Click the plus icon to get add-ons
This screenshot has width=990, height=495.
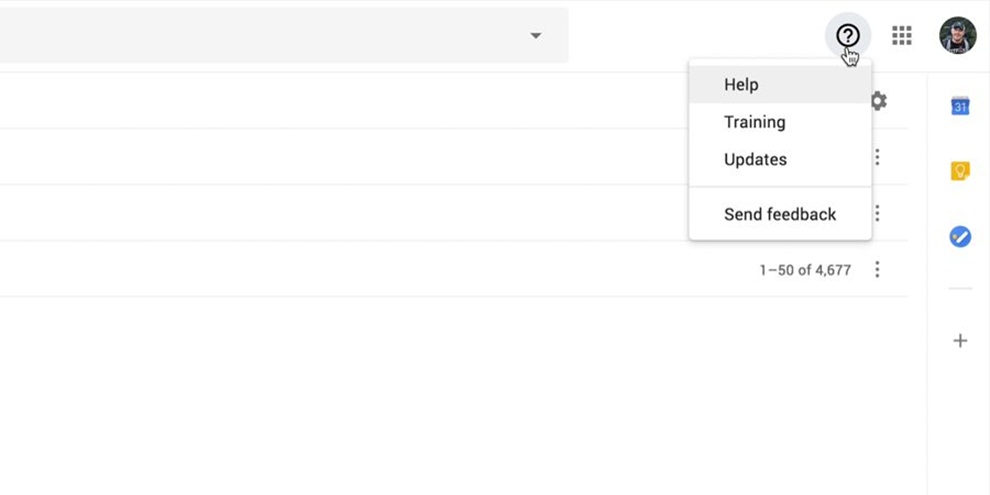coord(960,341)
